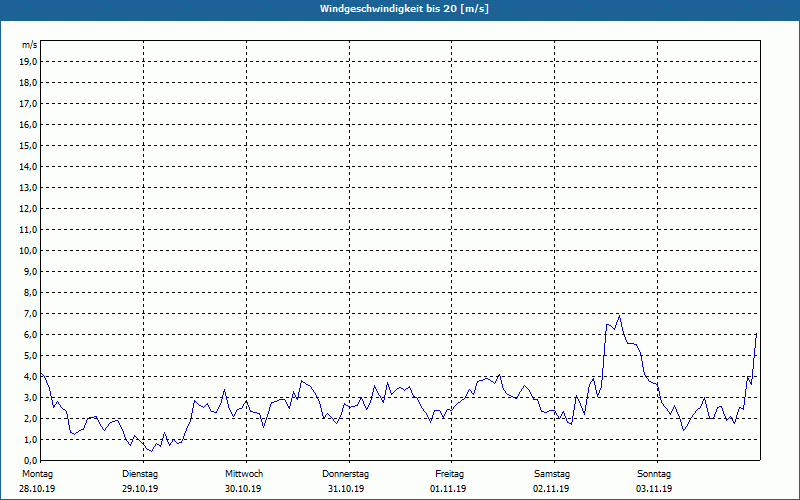The height and width of the screenshot is (500, 800).
Task: Click the 7,0 value on the y-axis
Action: [x=29, y=313]
